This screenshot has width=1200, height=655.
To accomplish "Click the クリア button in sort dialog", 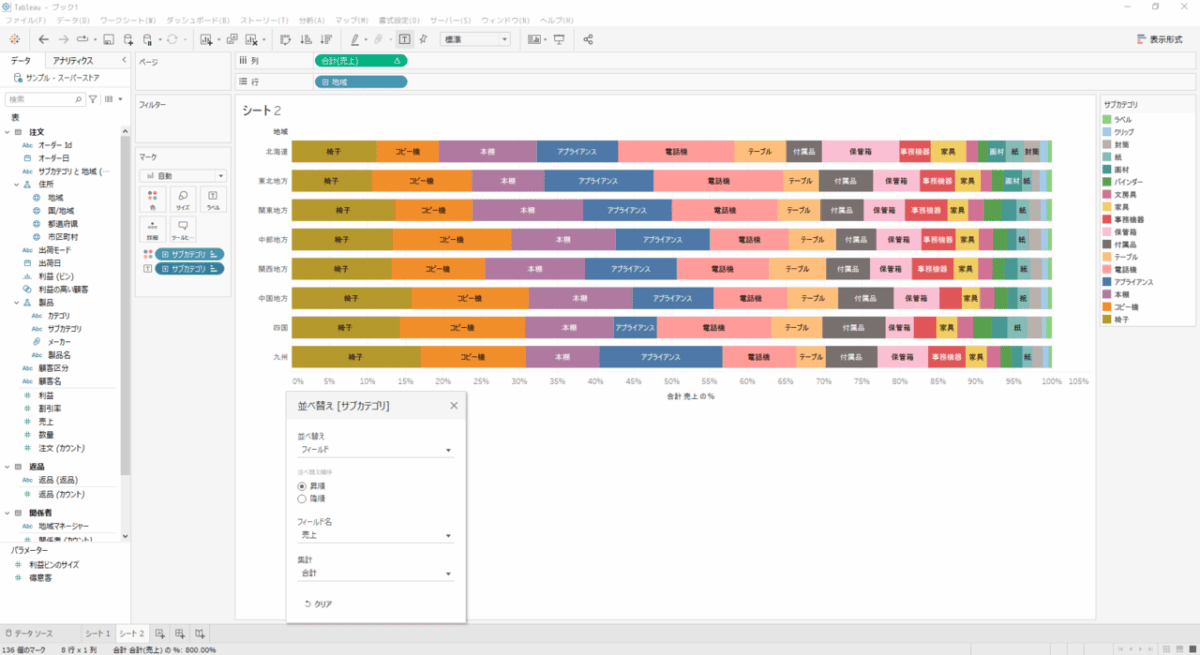I will (318, 604).
